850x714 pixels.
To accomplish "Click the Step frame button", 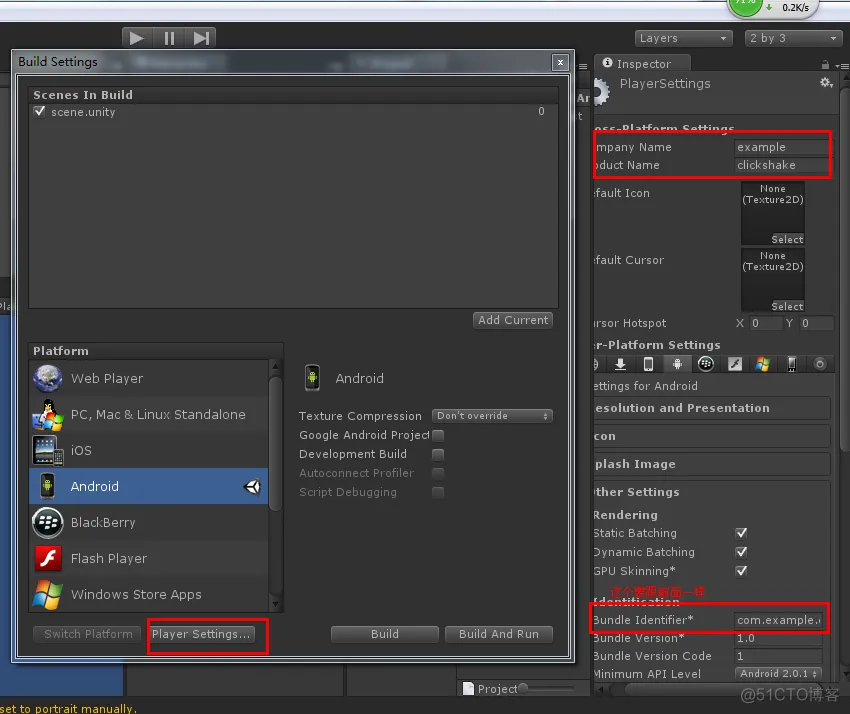I will pos(201,38).
